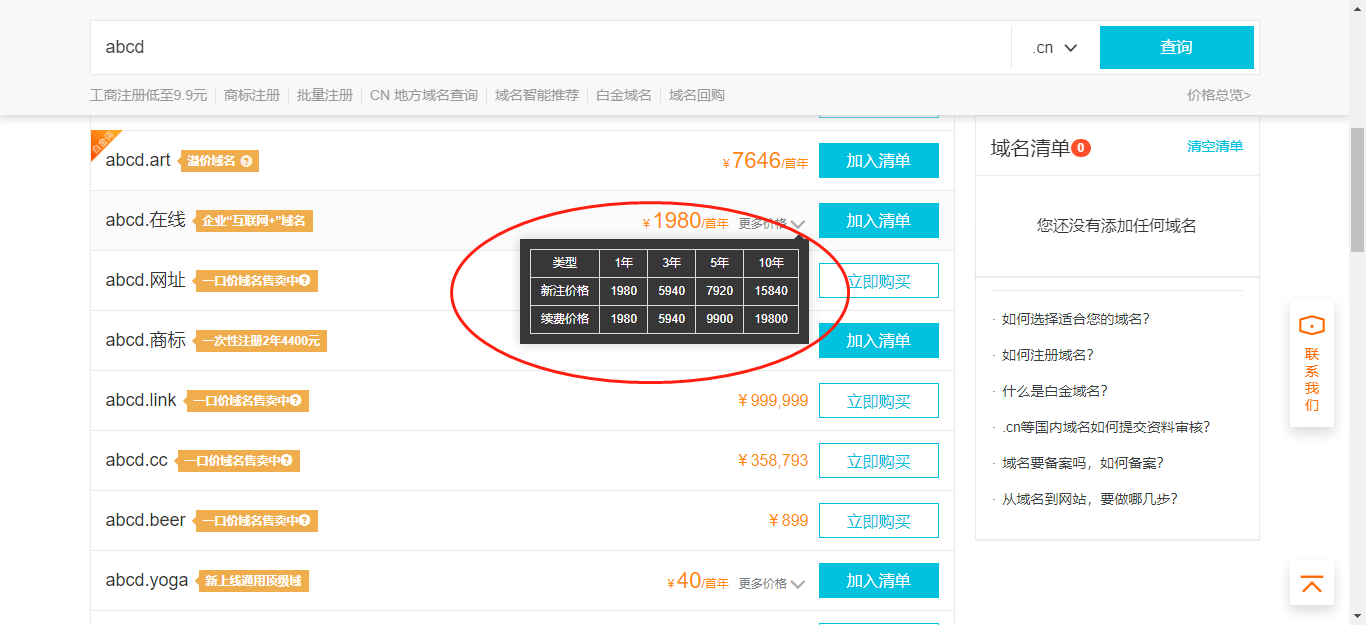Open 从域名到网站，要做哪几步? link
Image resolution: width=1366 pixels, height=625 pixels.
pyautogui.click(x=1090, y=499)
